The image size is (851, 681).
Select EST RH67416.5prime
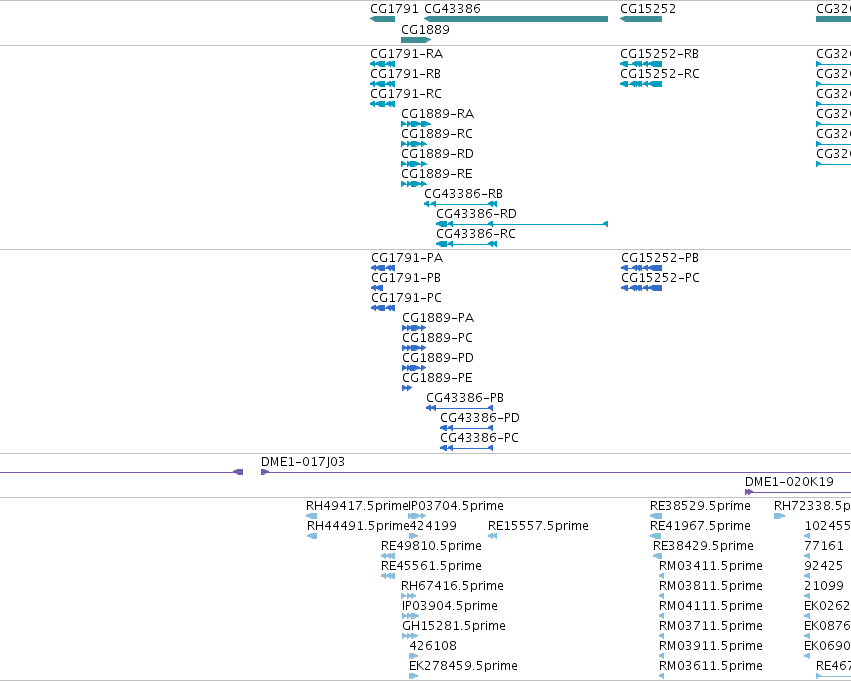452,587
